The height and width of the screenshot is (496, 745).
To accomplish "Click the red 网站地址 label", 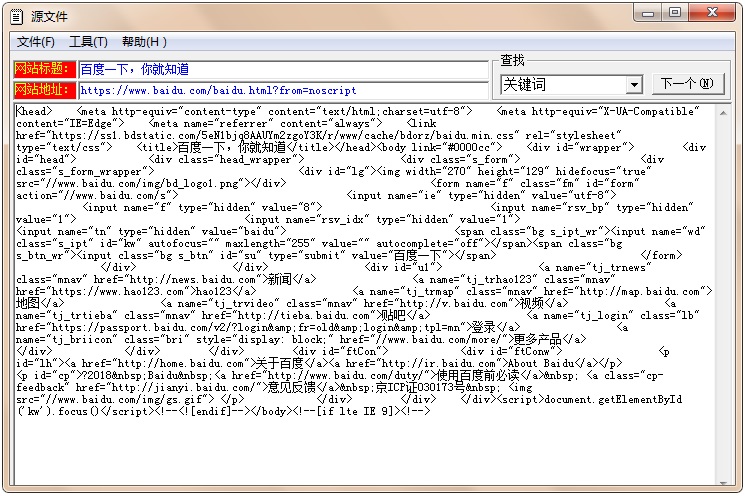I will 45,90.
